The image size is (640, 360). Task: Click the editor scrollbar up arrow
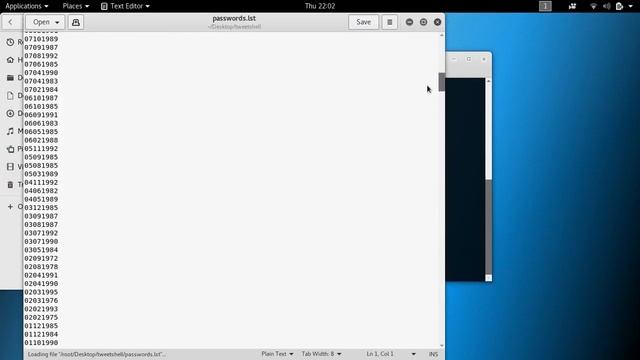click(442, 36)
